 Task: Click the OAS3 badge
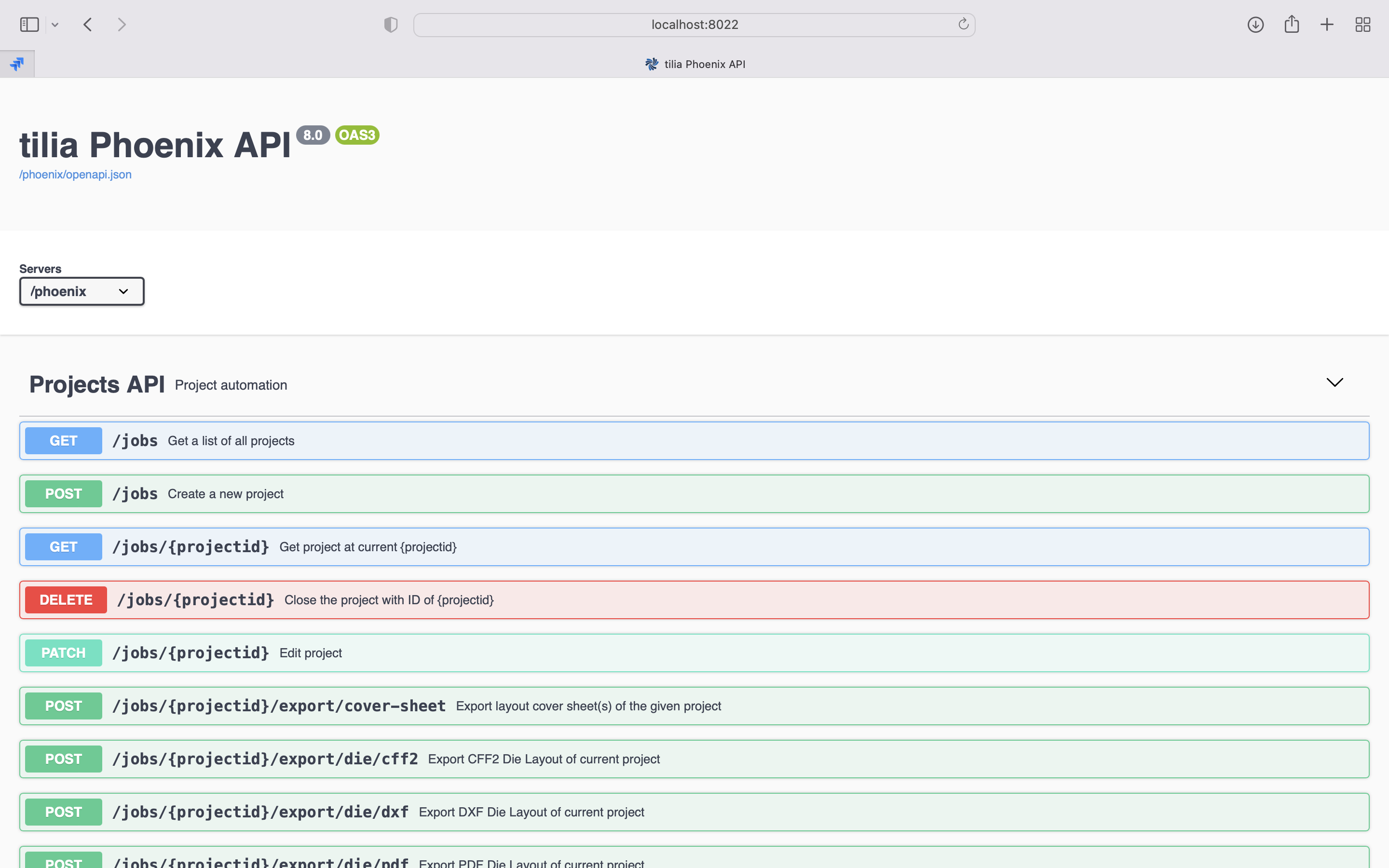(x=357, y=135)
